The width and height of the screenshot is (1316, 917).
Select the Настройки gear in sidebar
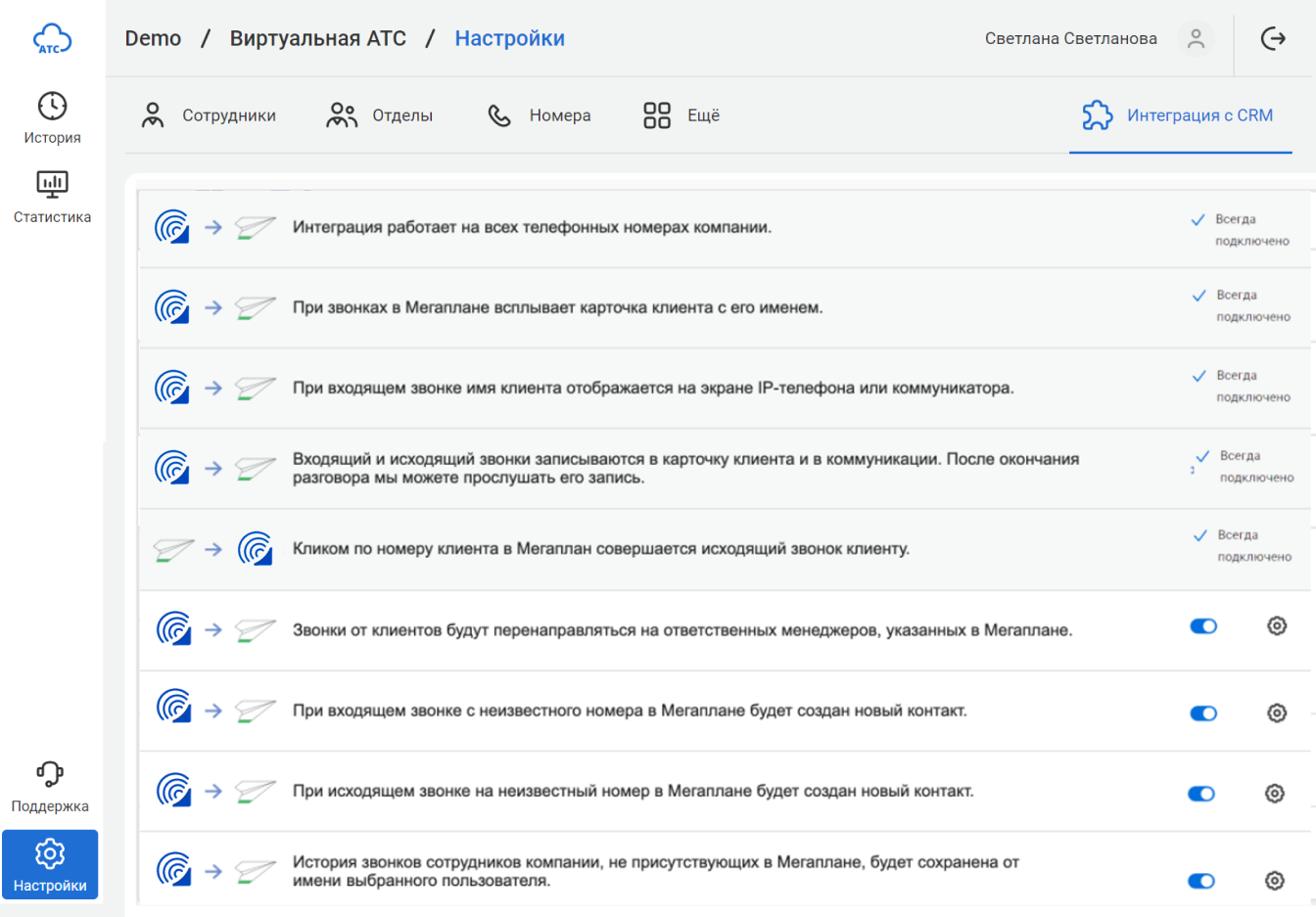coord(50,853)
